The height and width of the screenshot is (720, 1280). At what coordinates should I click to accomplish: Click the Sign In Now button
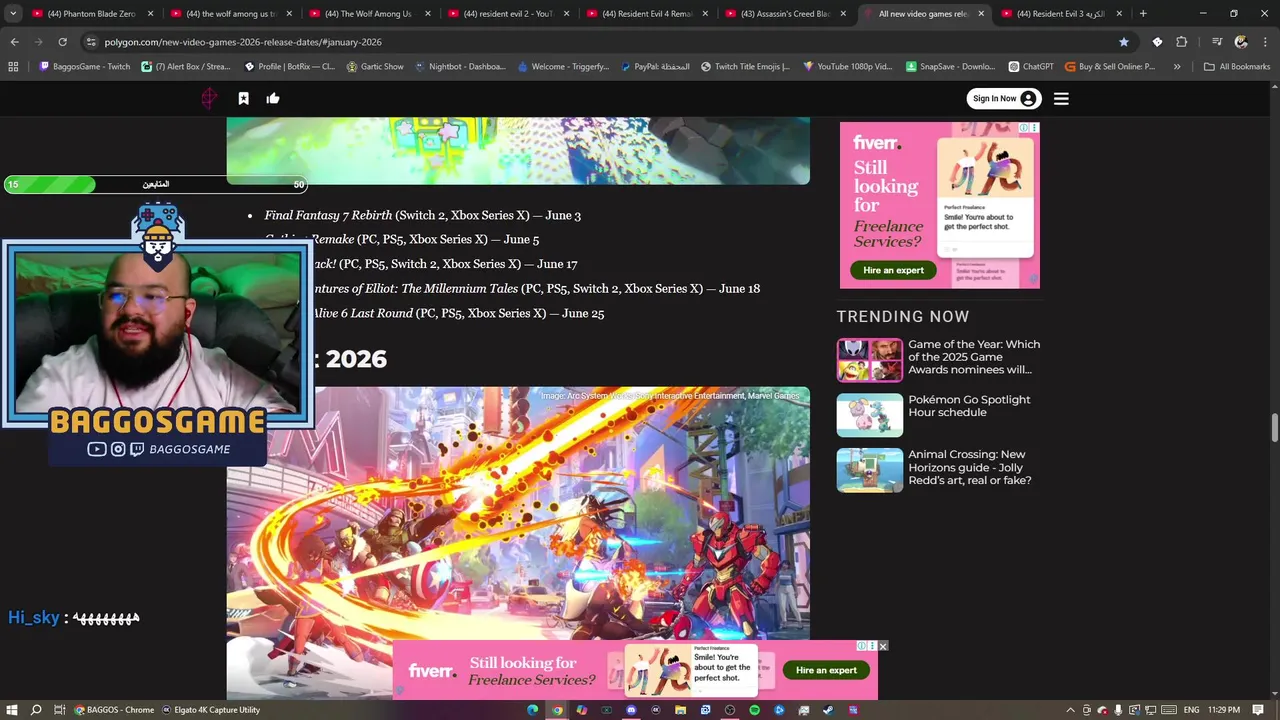pyautogui.click(x=1004, y=98)
